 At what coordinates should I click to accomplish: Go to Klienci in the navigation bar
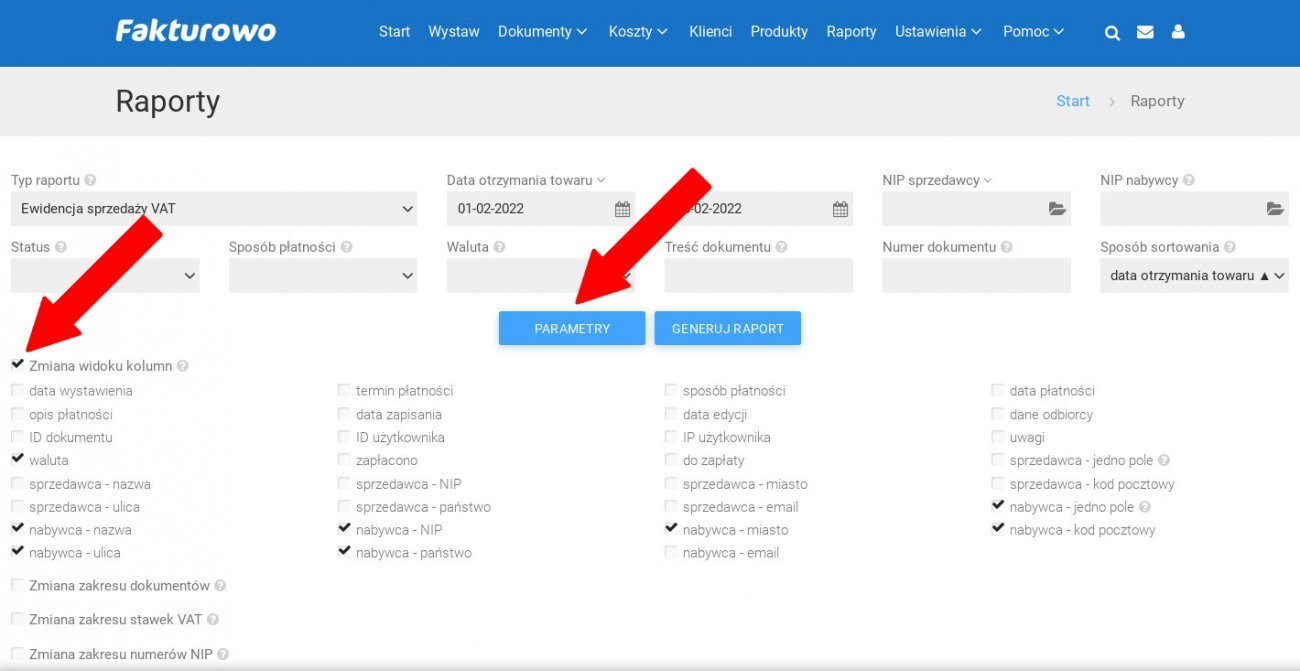(x=710, y=32)
